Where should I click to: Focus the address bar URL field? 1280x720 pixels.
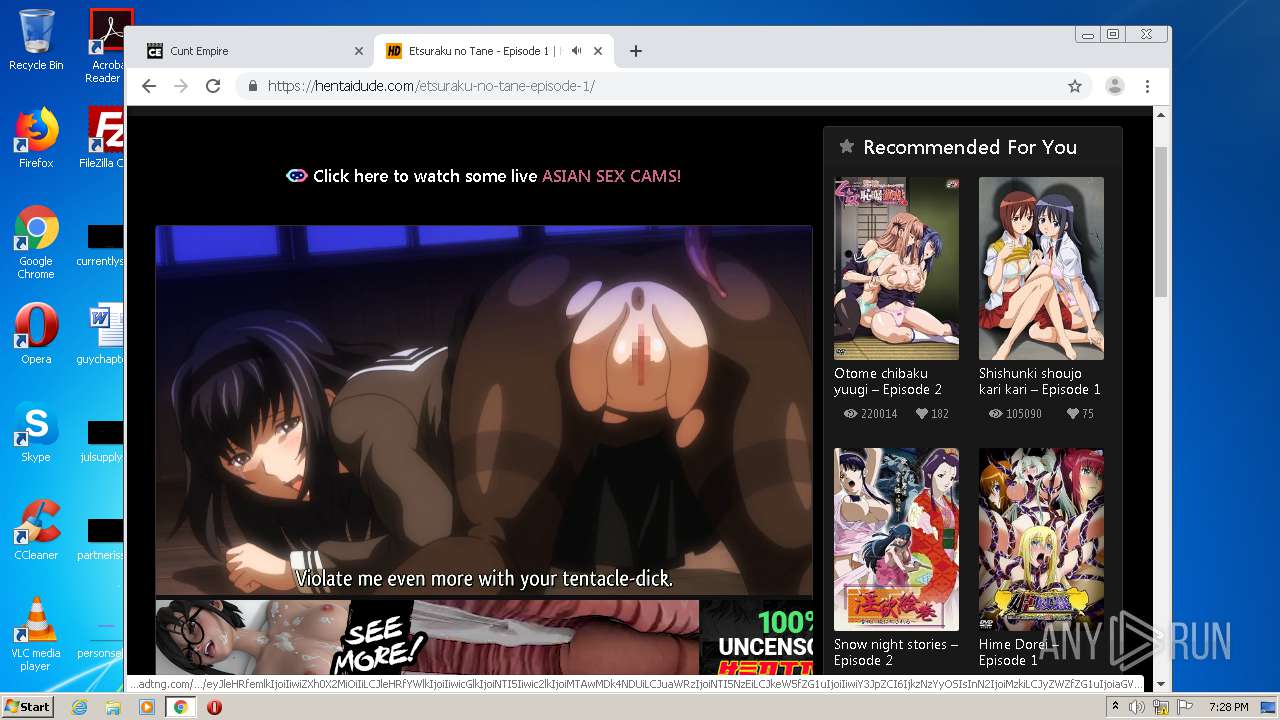(x=660, y=86)
